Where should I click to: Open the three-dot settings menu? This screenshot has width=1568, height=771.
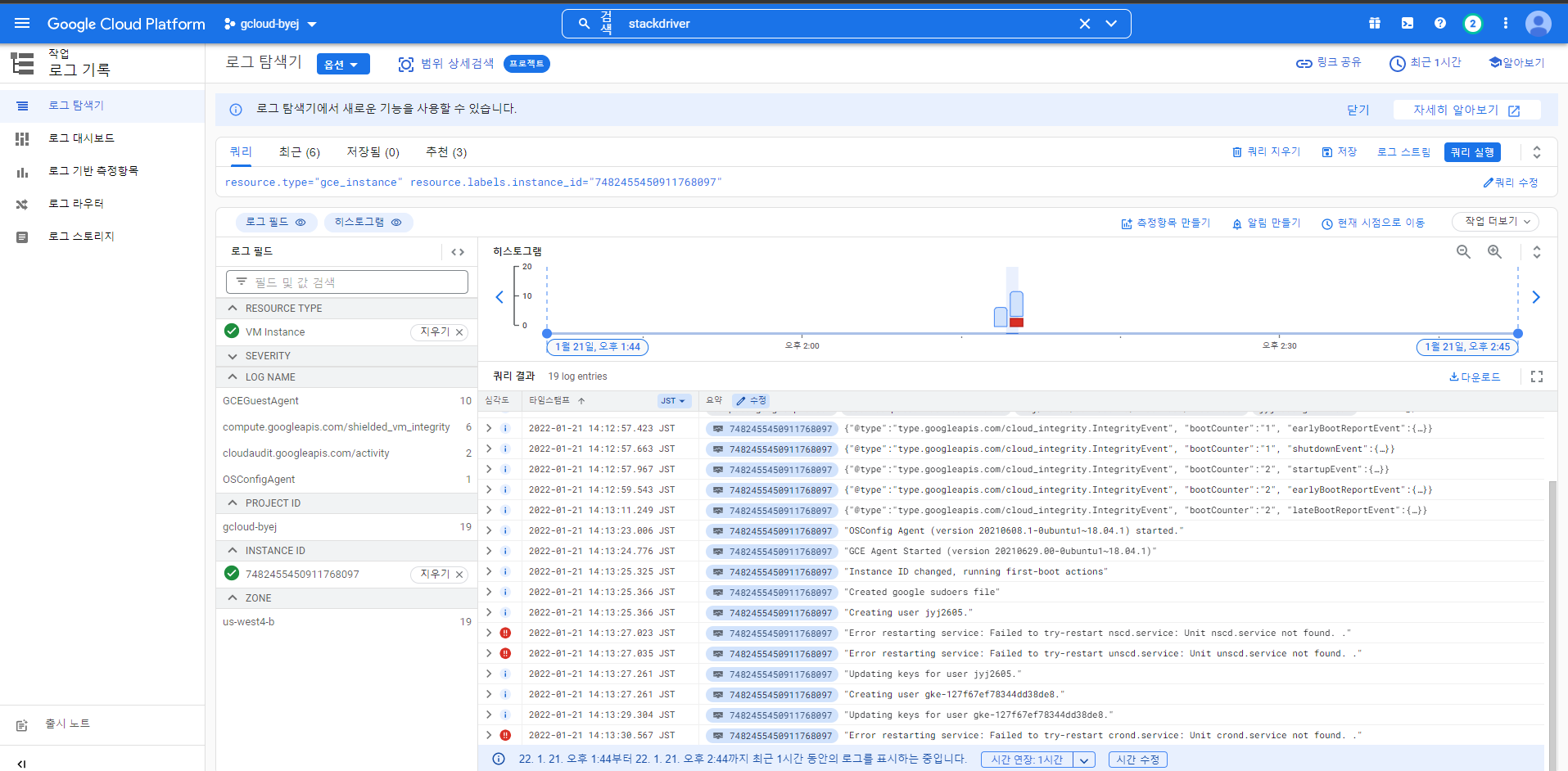(1506, 24)
